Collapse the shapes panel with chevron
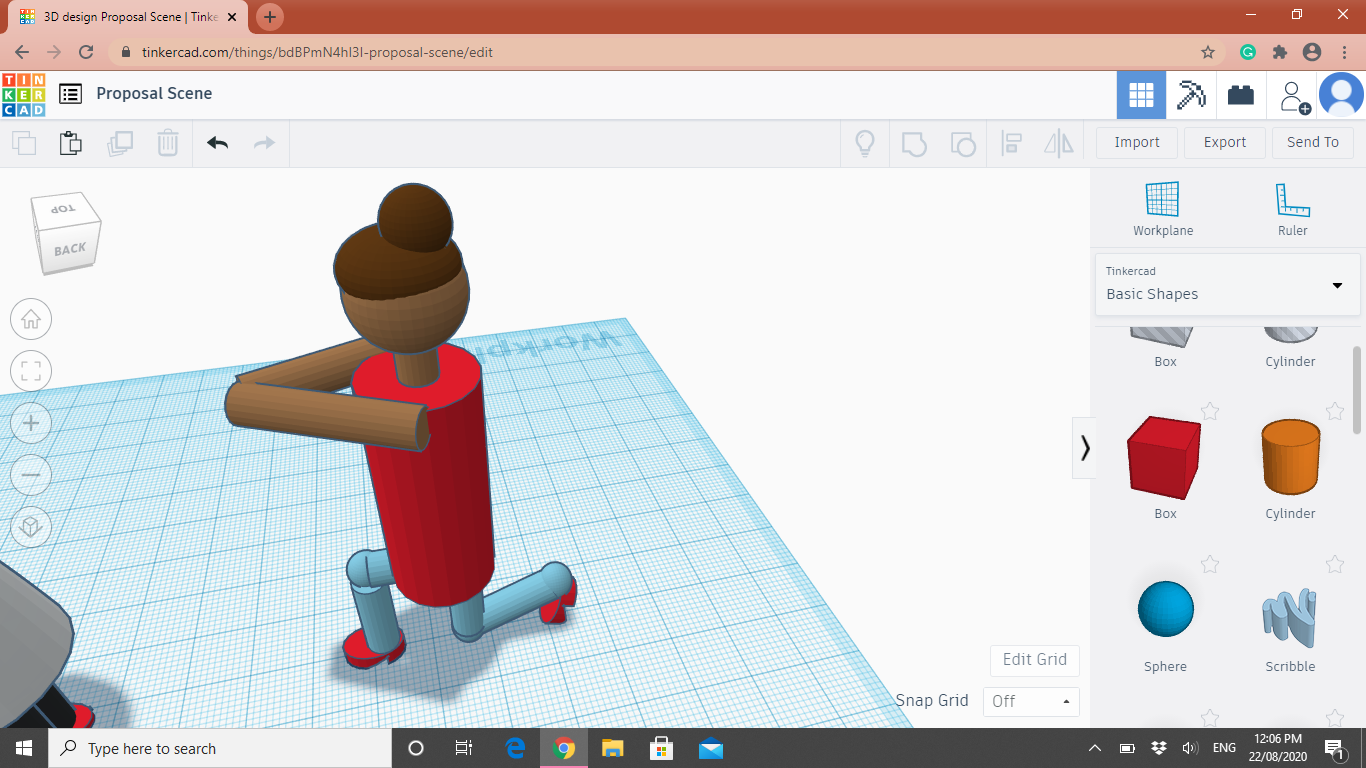Image resolution: width=1366 pixels, height=768 pixels. tap(1085, 447)
